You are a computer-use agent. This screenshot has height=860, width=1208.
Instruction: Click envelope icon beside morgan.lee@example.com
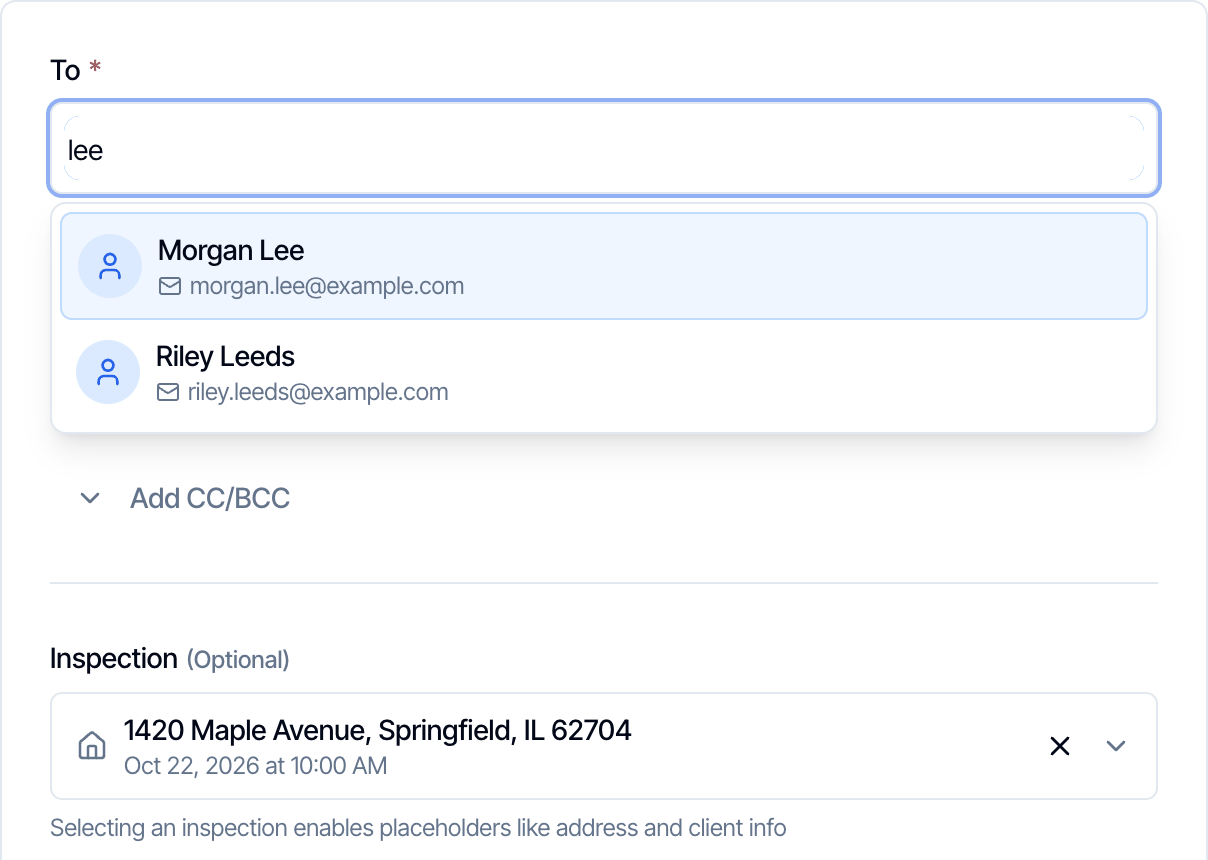(171, 286)
